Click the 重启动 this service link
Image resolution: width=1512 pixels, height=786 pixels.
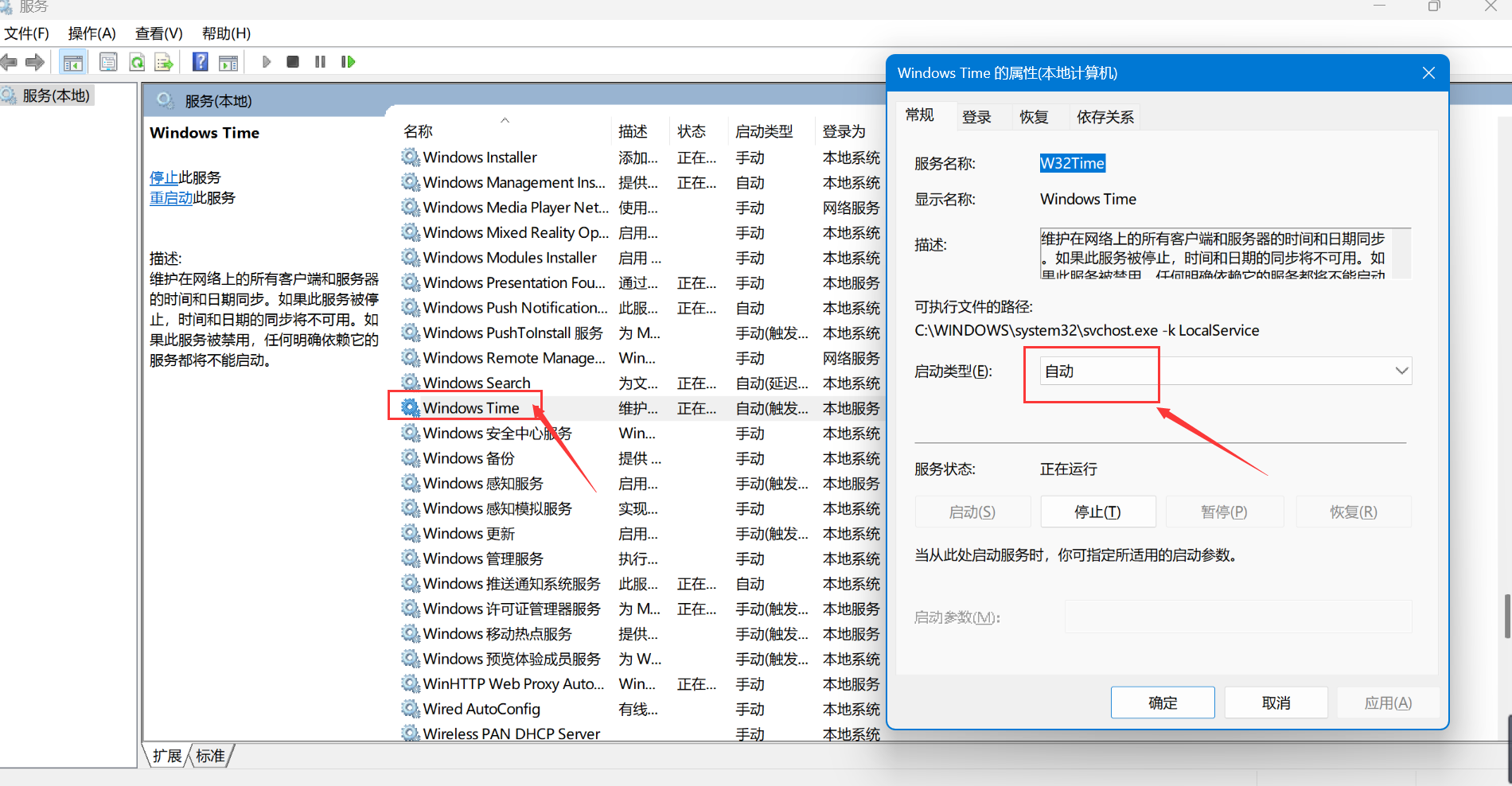pyautogui.click(x=171, y=197)
